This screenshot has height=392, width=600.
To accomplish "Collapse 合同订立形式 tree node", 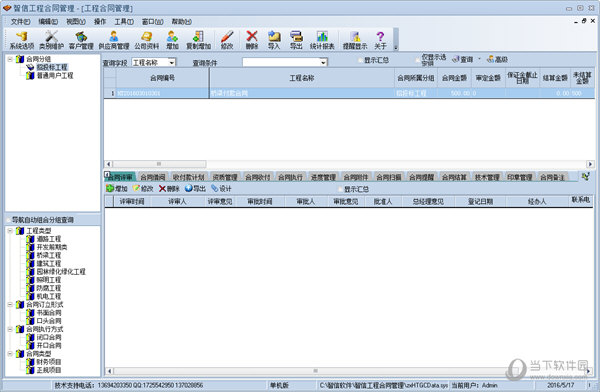I will (x=10, y=304).
